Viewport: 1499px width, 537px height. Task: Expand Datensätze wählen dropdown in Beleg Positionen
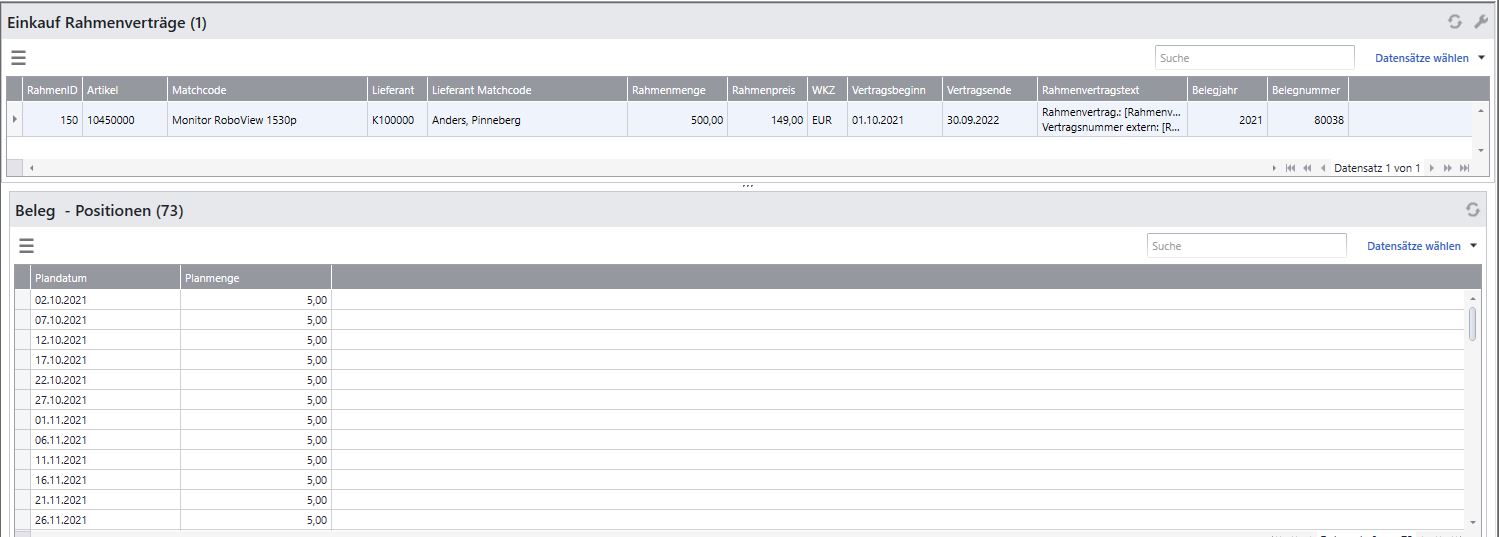click(1473, 246)
